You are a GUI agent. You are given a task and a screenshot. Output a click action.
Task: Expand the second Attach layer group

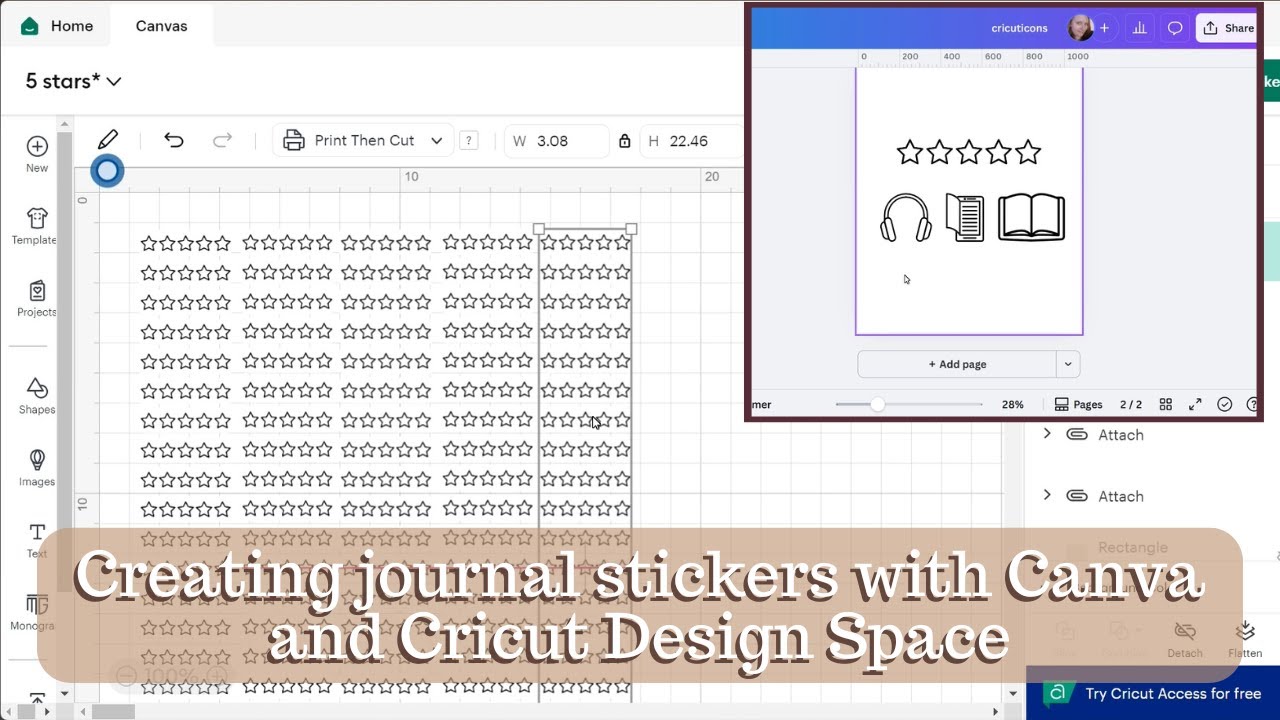pos(1047,495)
